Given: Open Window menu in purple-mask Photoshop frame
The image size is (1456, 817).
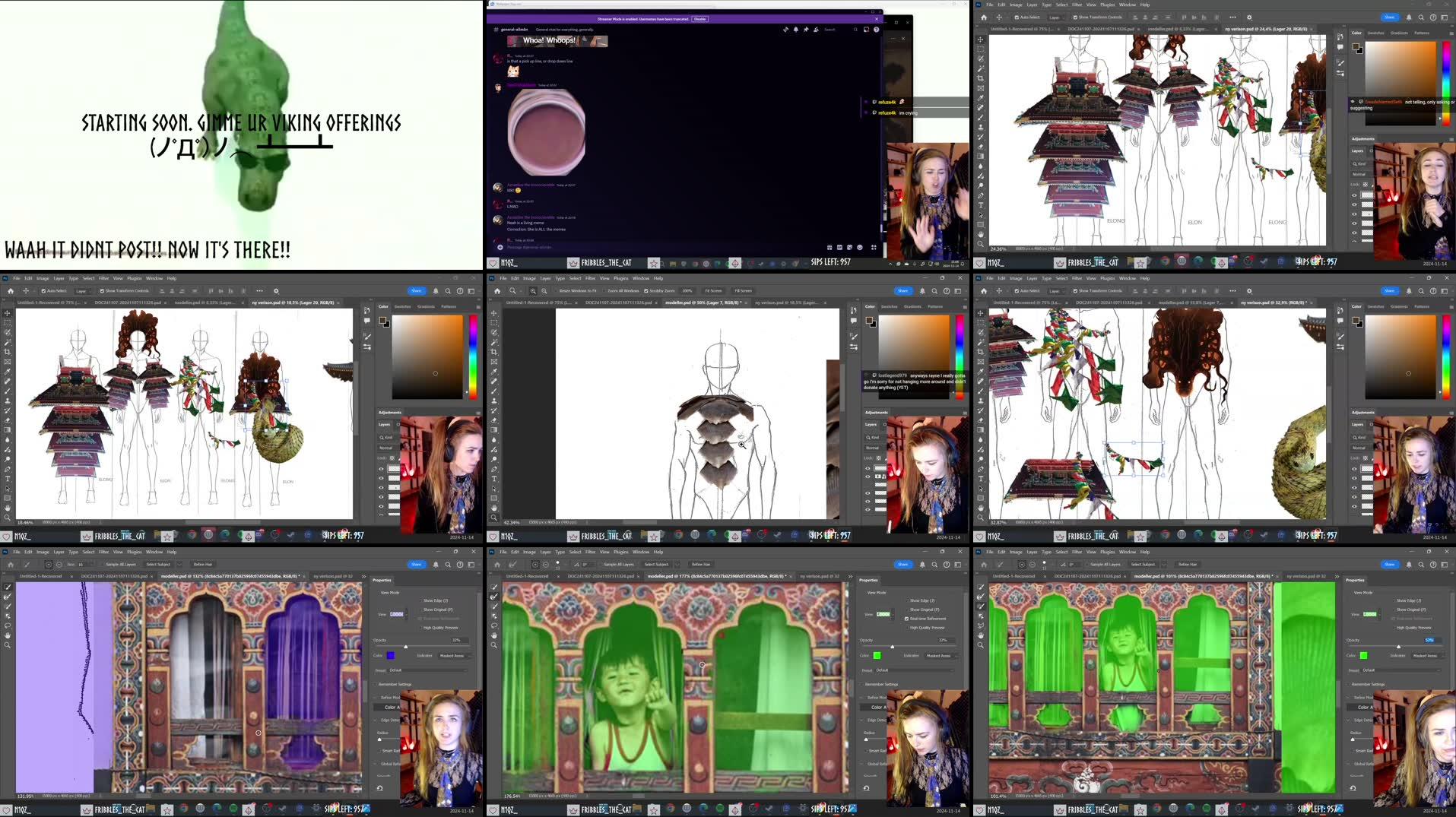Looking at the screenshot, I should [154, 552].
